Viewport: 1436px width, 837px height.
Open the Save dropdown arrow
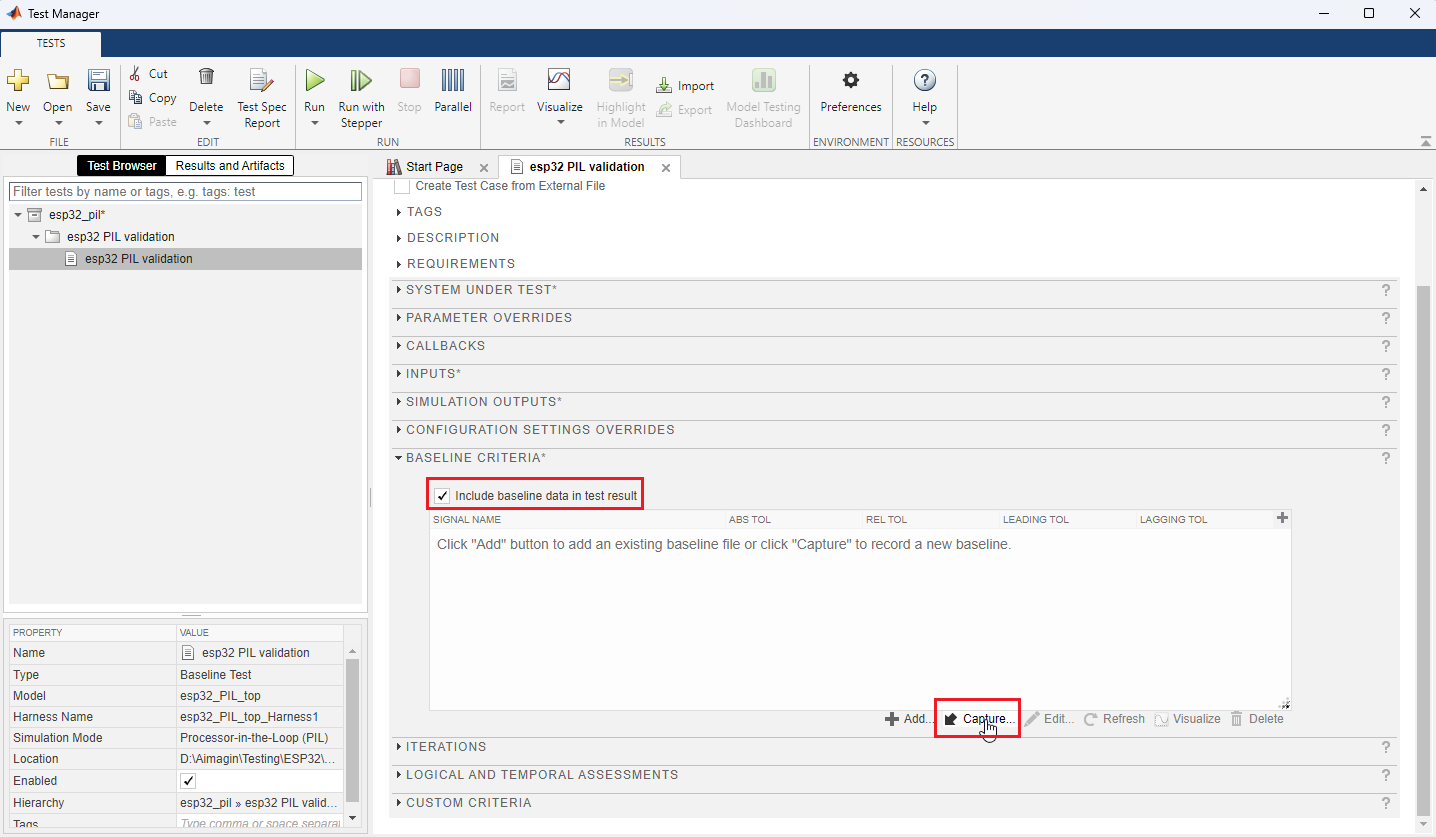98,124
